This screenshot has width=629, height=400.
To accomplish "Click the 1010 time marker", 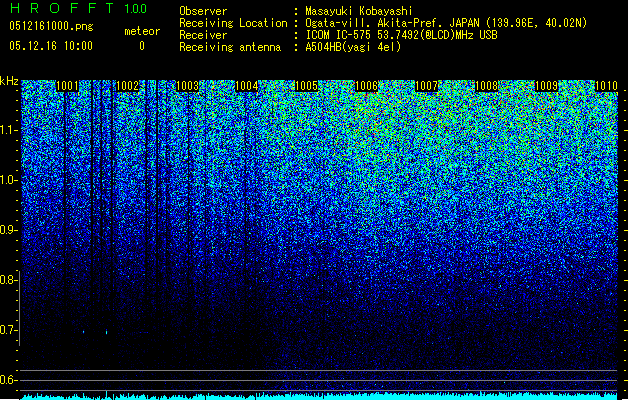I will click(x=606, y=86).
